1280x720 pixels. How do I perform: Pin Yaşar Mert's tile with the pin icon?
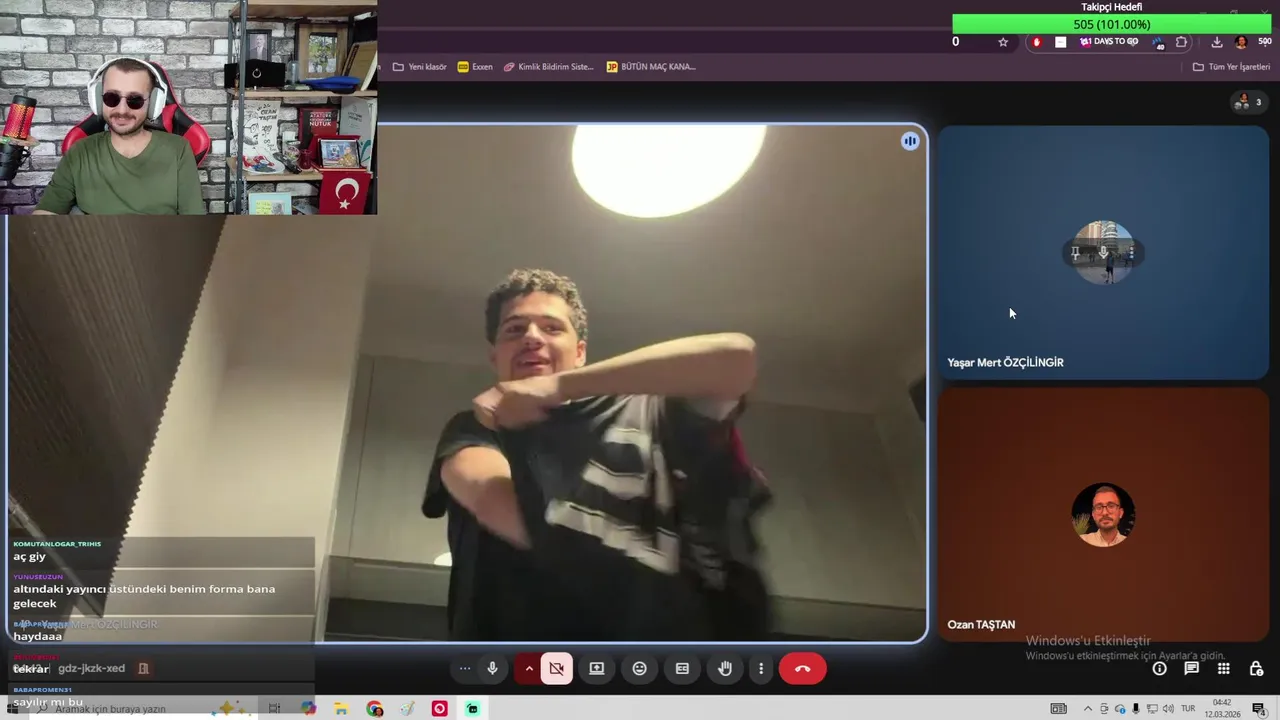[x=1076, y=253]
